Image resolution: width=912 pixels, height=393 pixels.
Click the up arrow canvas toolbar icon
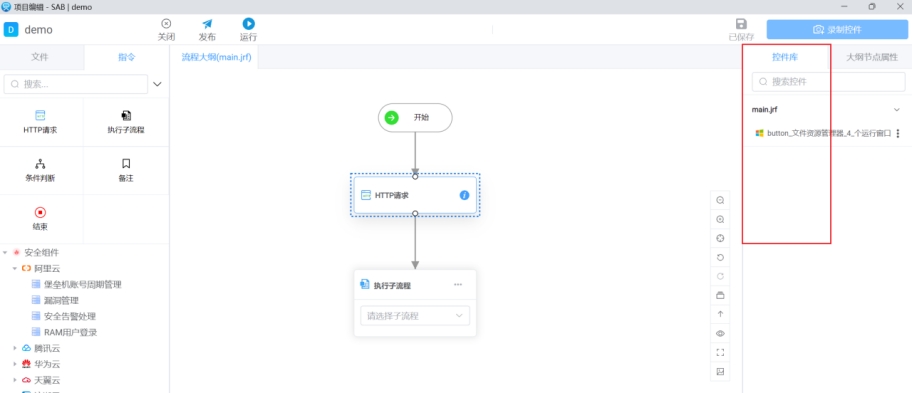720,314
